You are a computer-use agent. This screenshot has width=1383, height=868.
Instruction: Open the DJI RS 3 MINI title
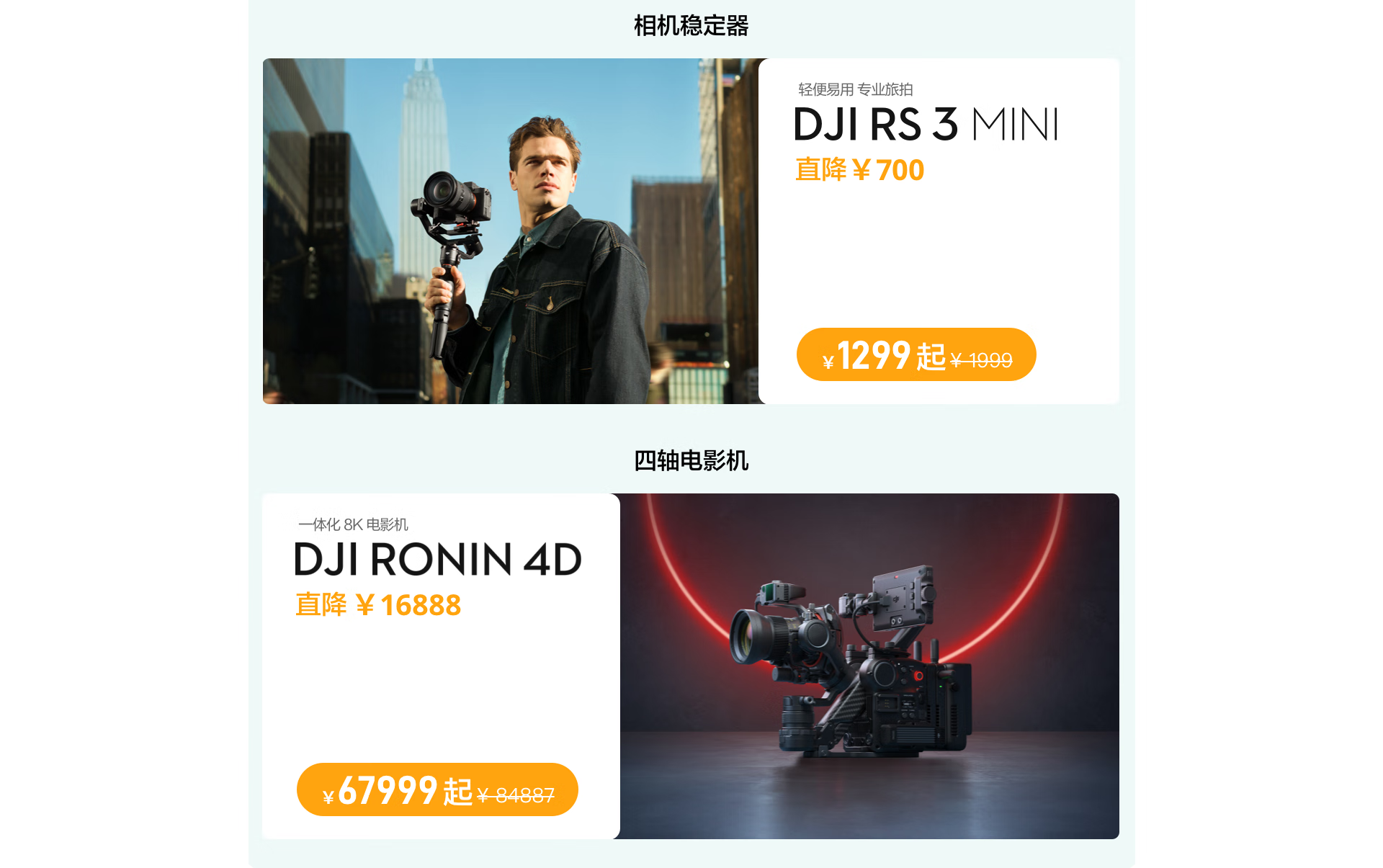pos(926,125)
